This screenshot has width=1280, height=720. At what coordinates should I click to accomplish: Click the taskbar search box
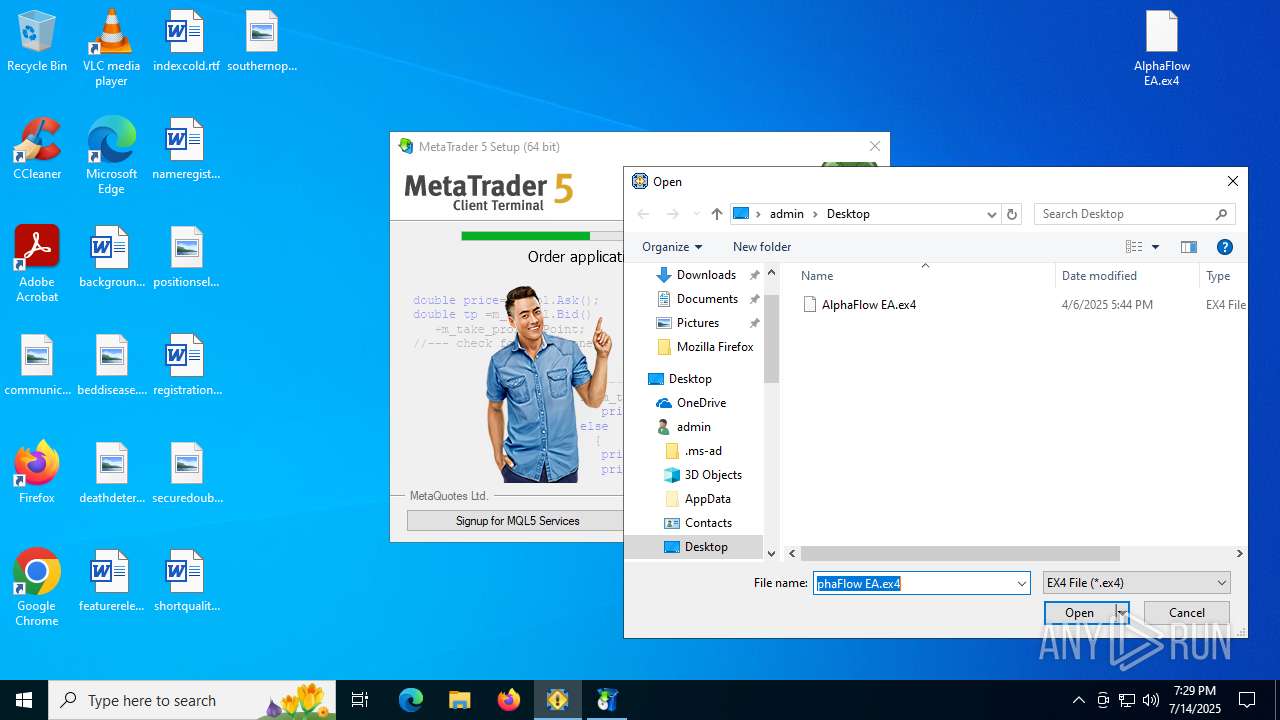192,700
